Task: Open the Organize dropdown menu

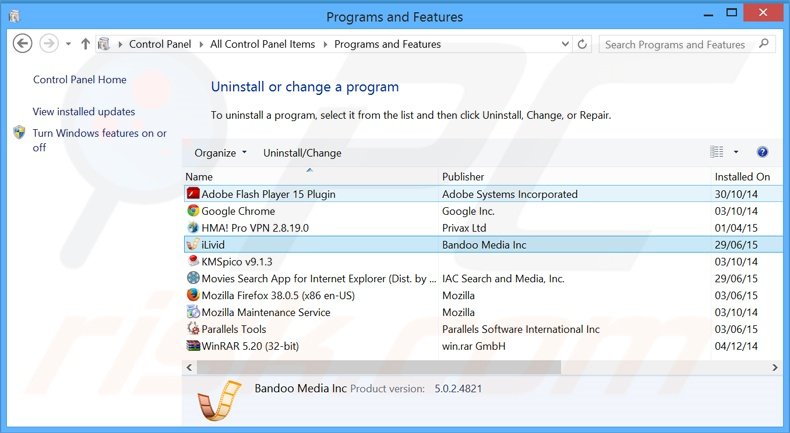Action: [221, 153]
